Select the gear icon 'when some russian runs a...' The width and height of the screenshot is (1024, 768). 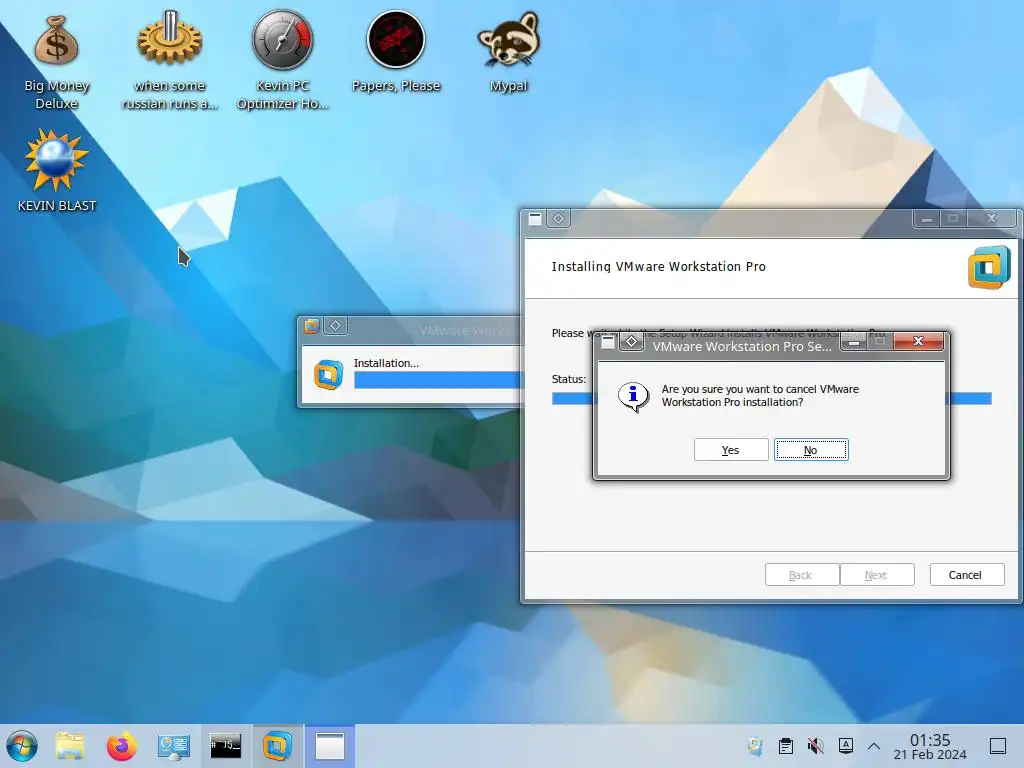coord(169,62)
